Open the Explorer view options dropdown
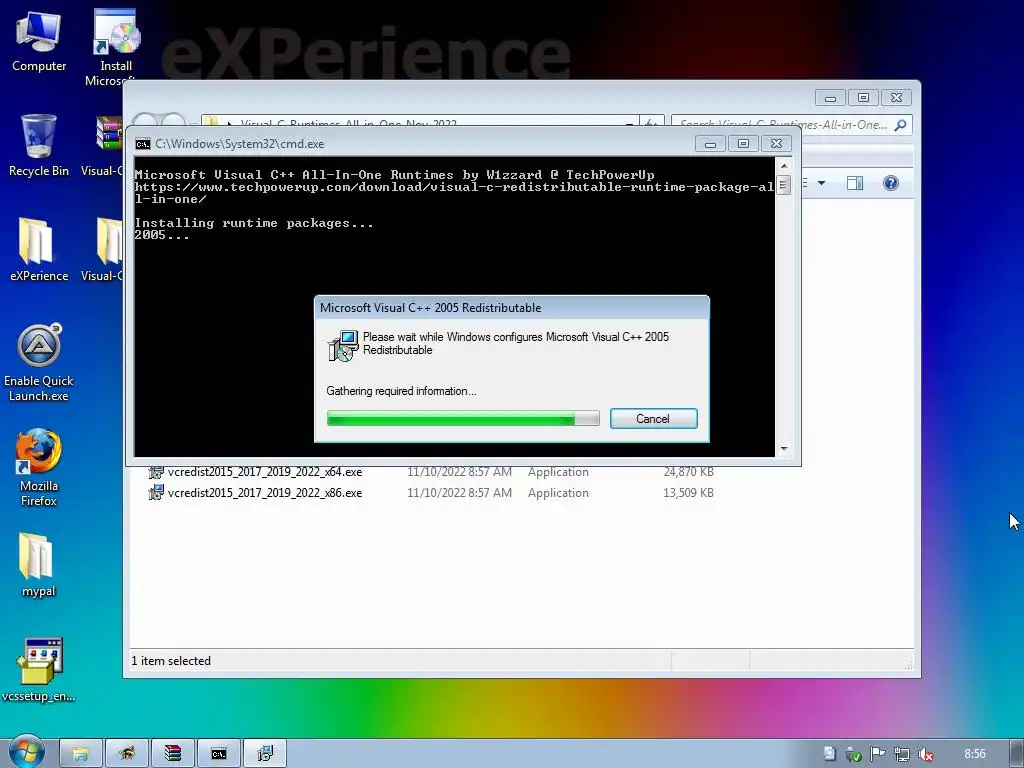 (822, 183)
